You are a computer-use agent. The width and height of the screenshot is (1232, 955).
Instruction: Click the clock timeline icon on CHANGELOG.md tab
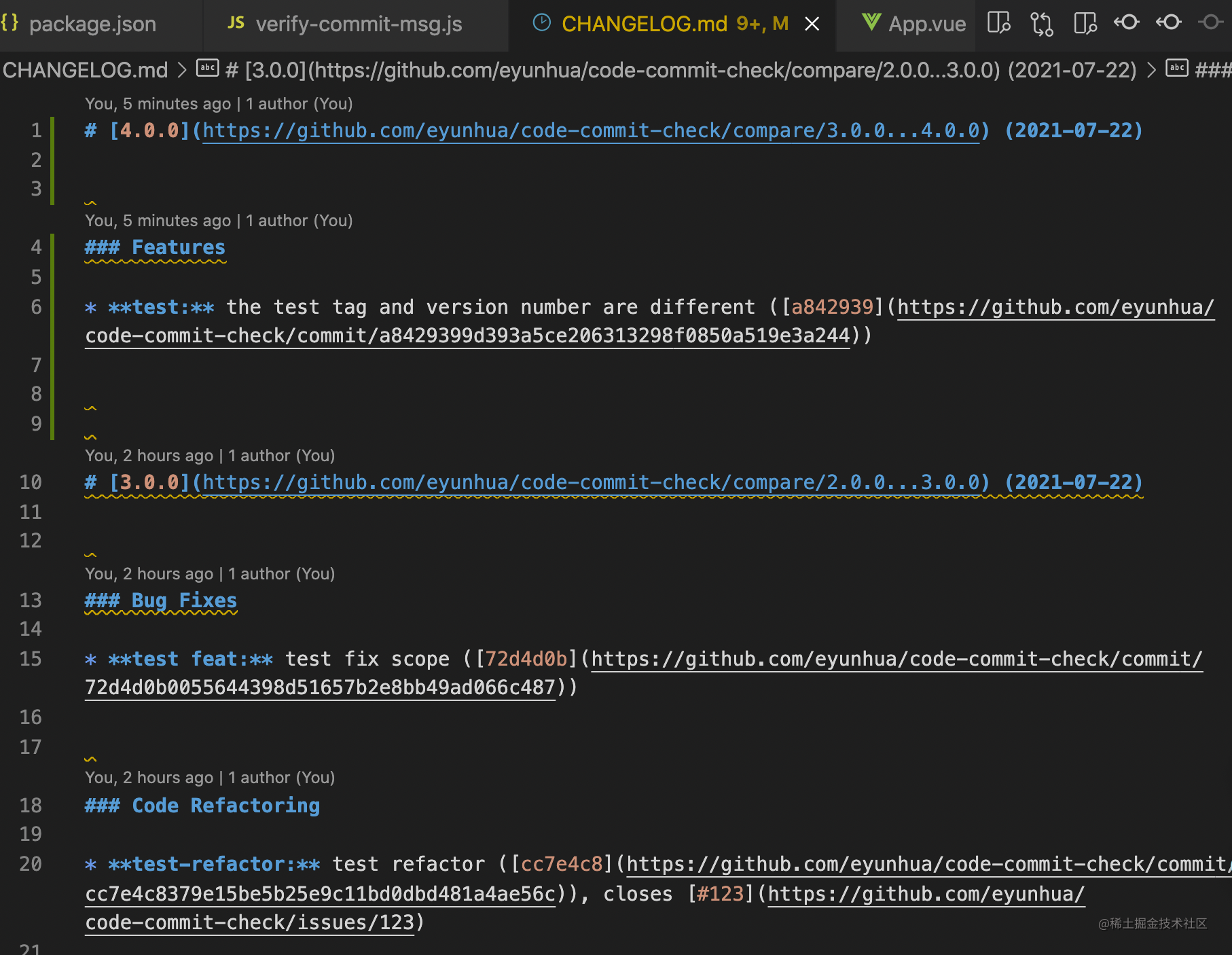[541, 22]
